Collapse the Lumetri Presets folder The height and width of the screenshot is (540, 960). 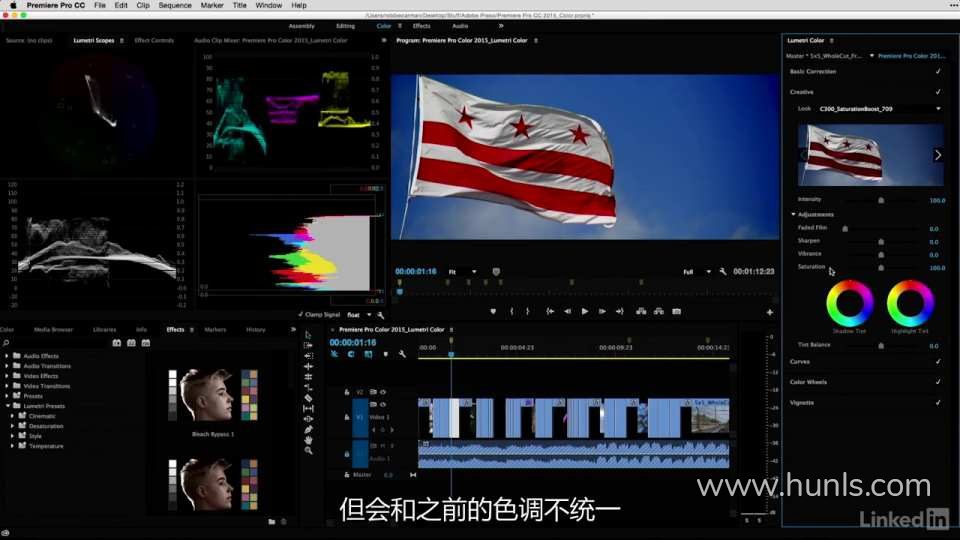click(x=7, y=406)
